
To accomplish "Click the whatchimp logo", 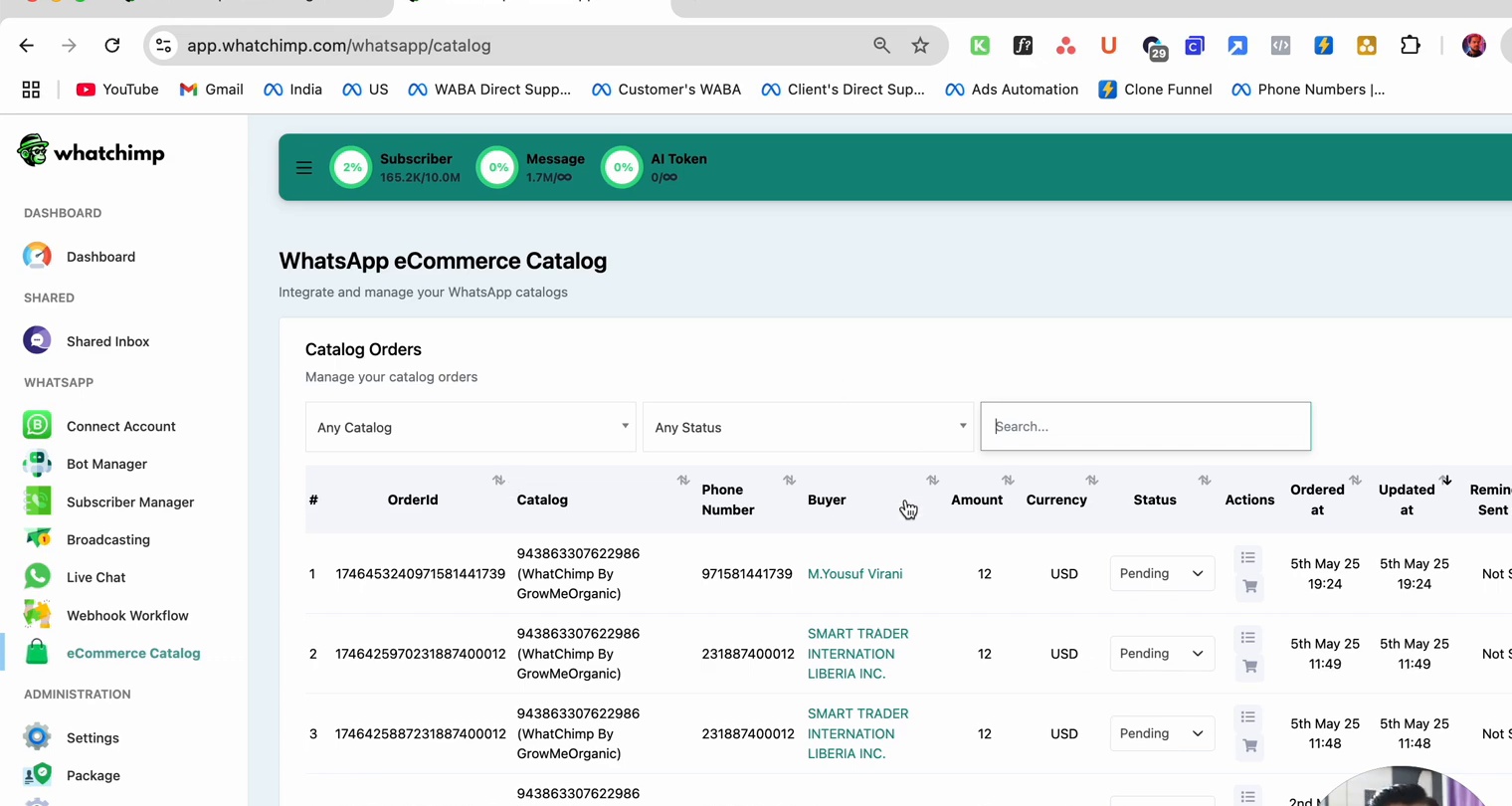I will click(x=92, y=152).
